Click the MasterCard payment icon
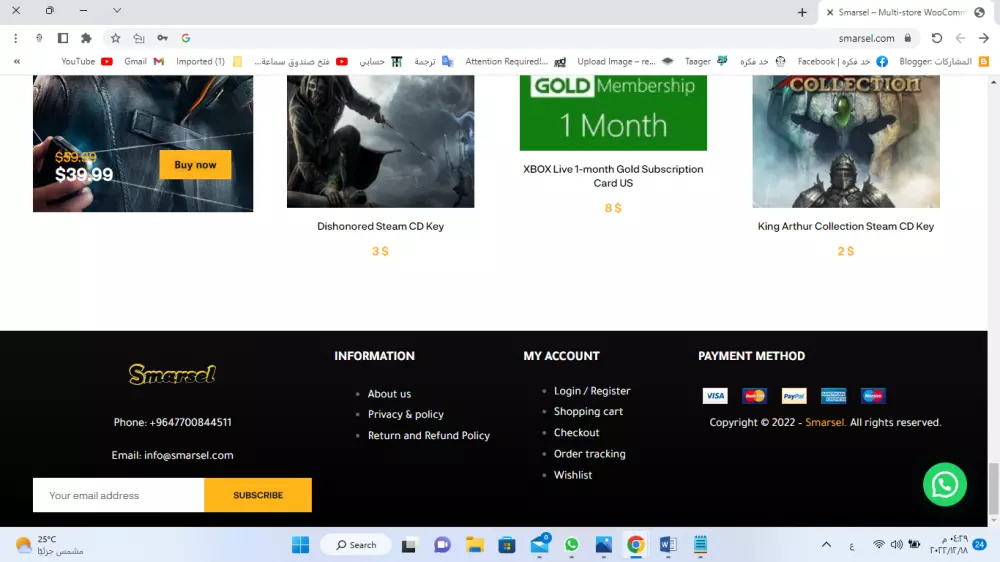This screenshot has width=1000, height=562. point(754,396)
